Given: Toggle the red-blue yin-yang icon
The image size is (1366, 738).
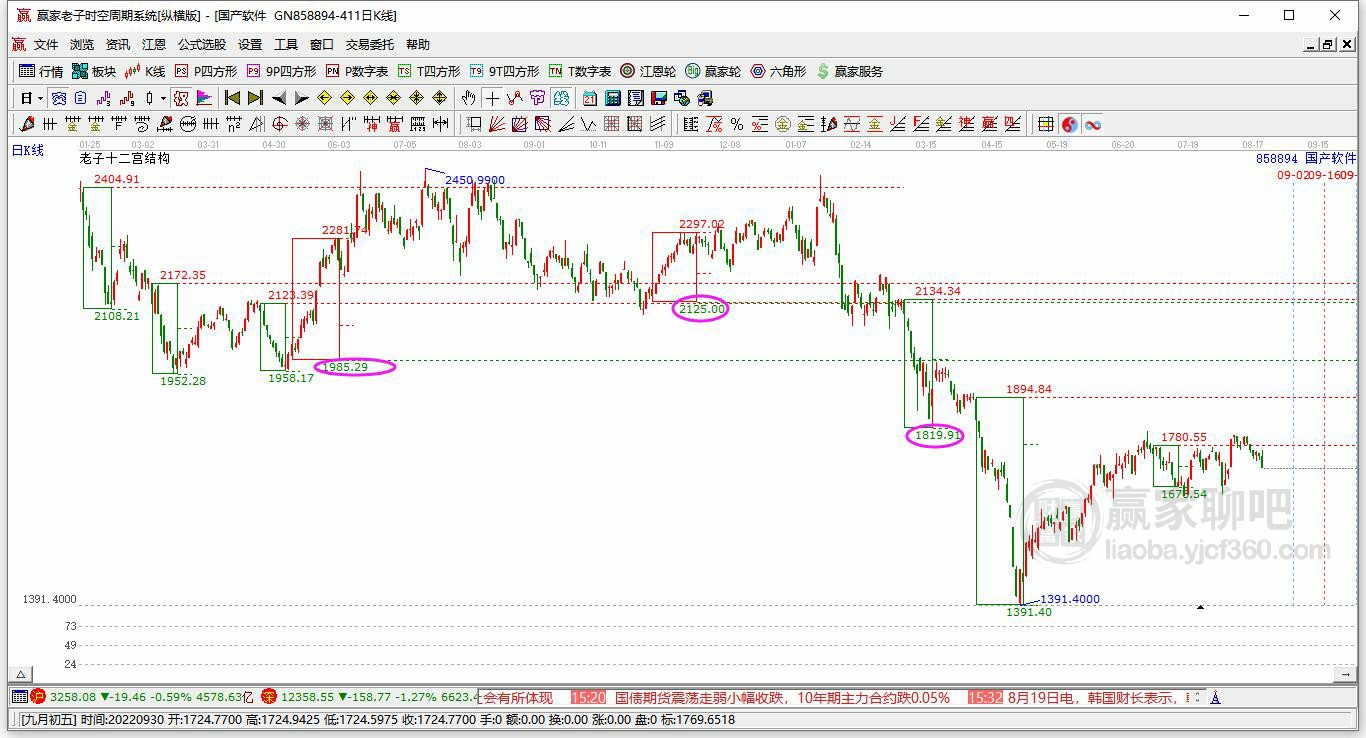Looking at the screenshot, I should [1069, 124].
